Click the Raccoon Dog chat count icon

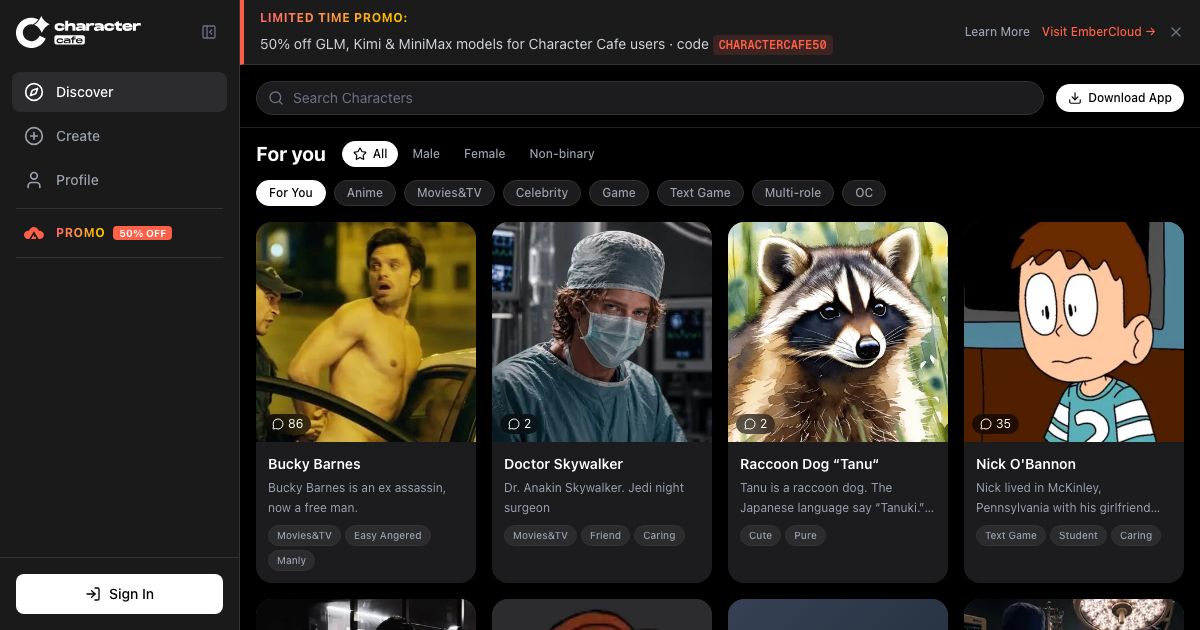tap(750, 424)
